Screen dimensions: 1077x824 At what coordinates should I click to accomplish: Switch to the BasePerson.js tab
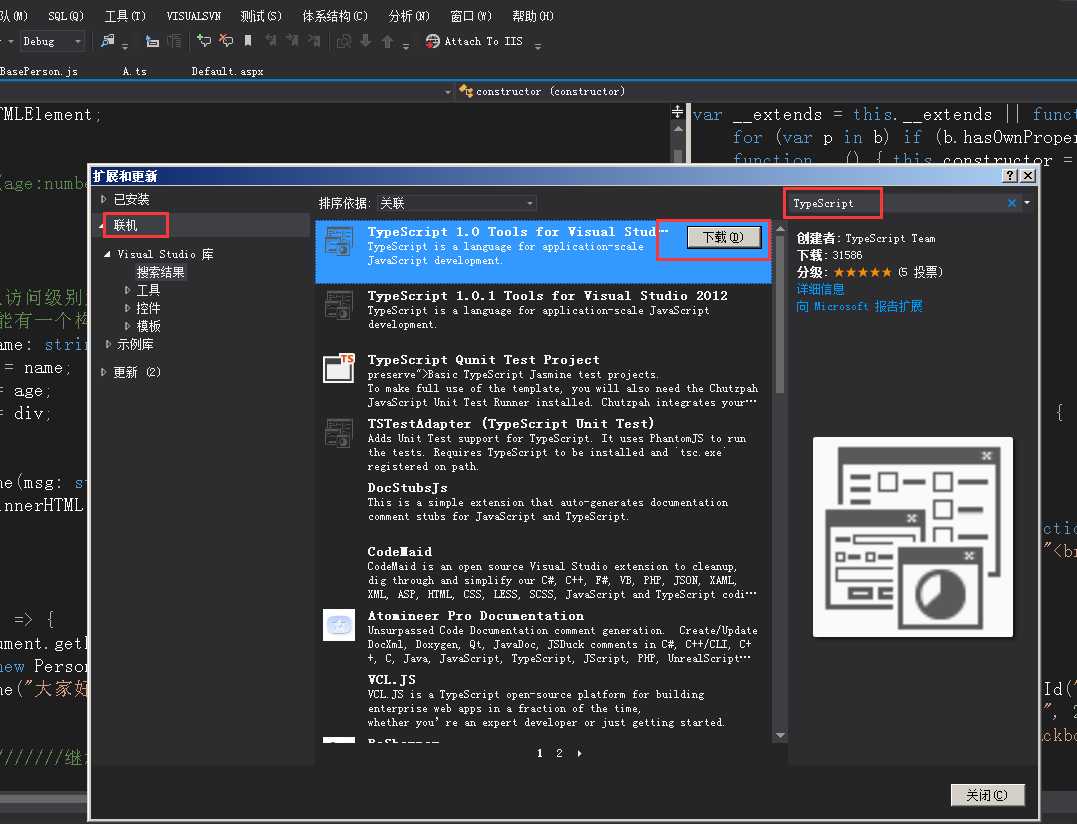click(39, 71)
